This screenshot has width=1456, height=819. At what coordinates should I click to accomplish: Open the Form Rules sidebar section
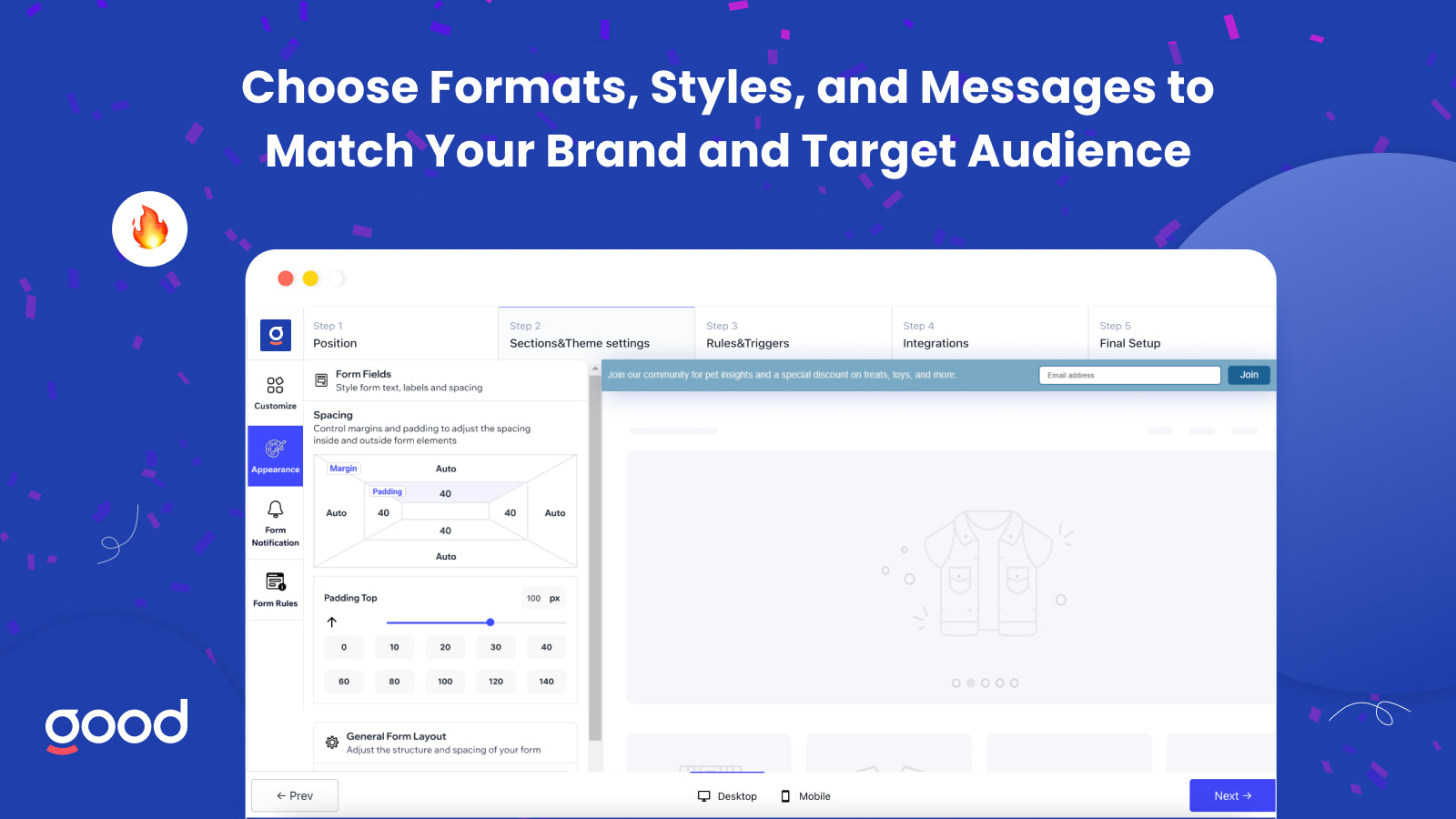(275, 589)
